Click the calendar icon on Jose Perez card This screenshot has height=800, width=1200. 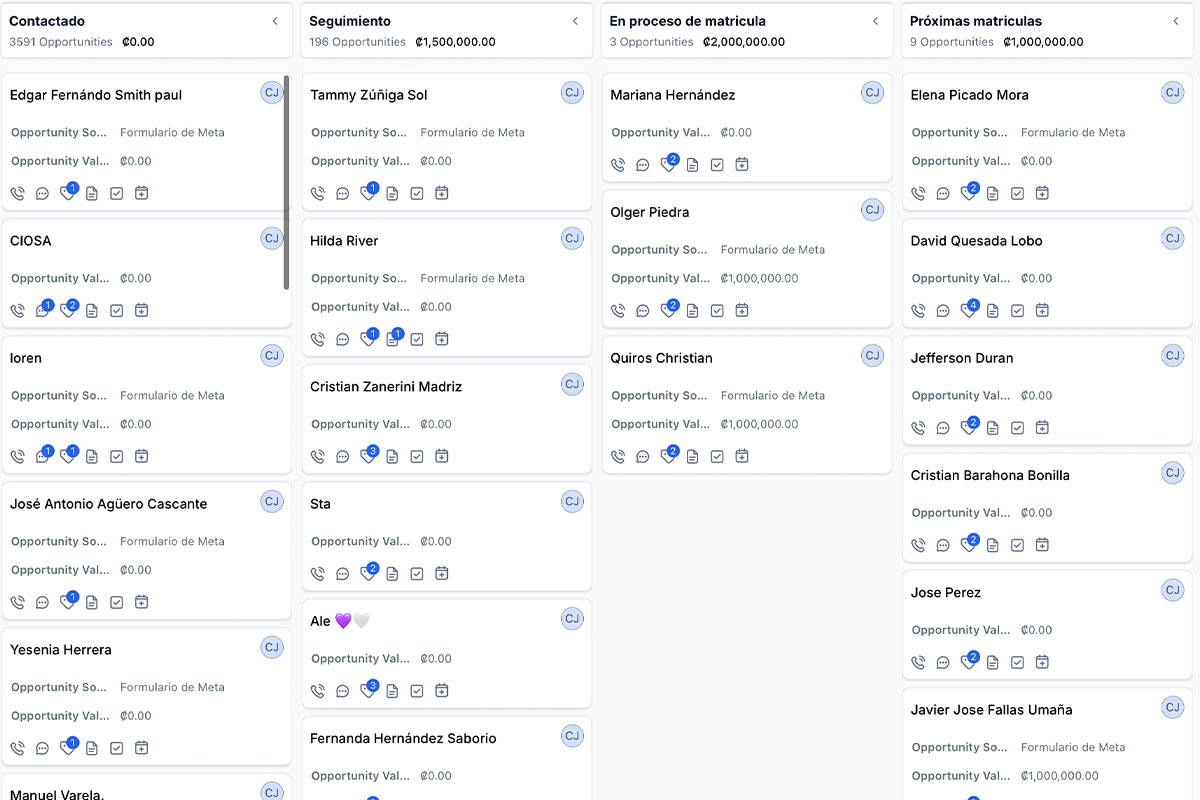(x=1042, y=662)
